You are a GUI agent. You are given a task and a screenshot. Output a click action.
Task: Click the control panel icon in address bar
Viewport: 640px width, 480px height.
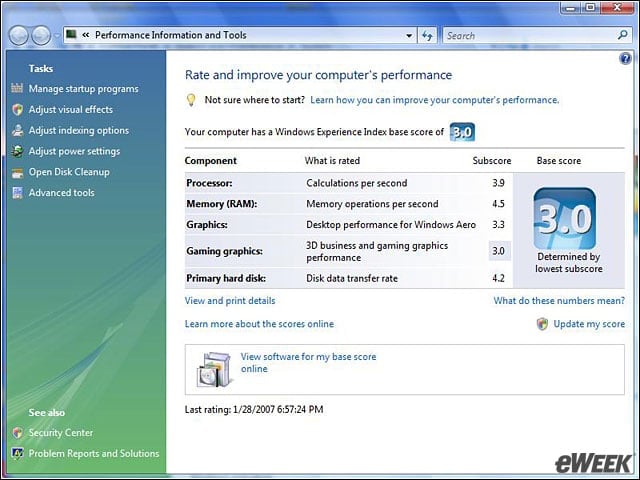tap(71, 34)
